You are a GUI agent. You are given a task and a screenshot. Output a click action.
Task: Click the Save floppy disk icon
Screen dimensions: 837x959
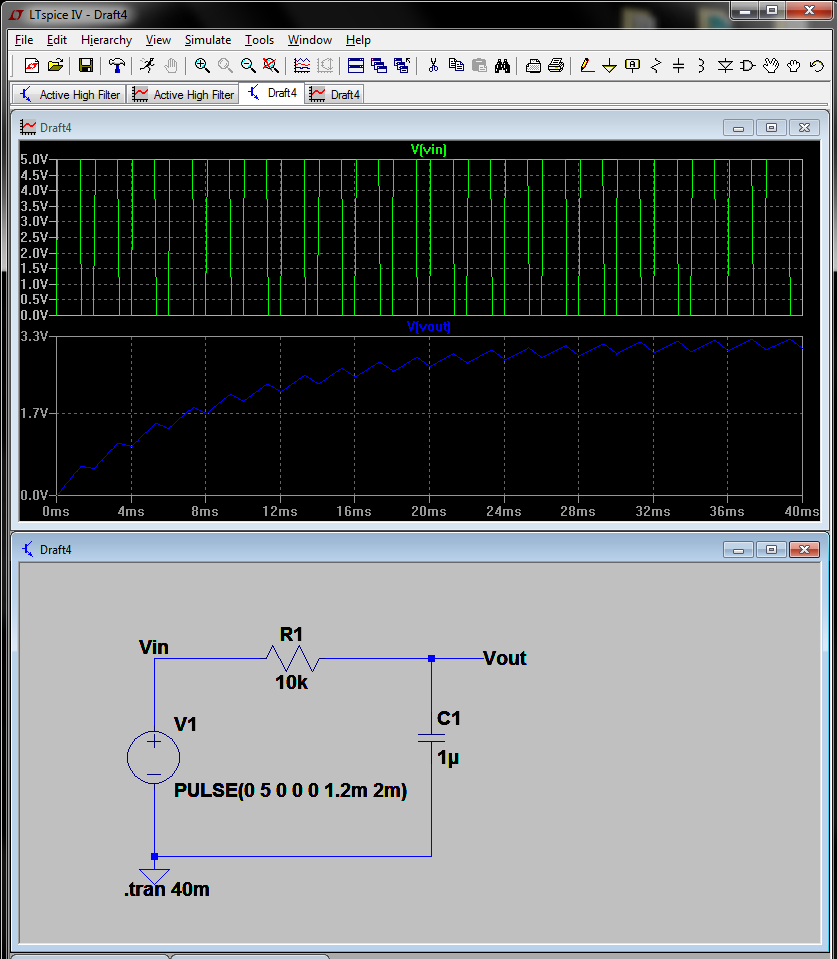86,65
